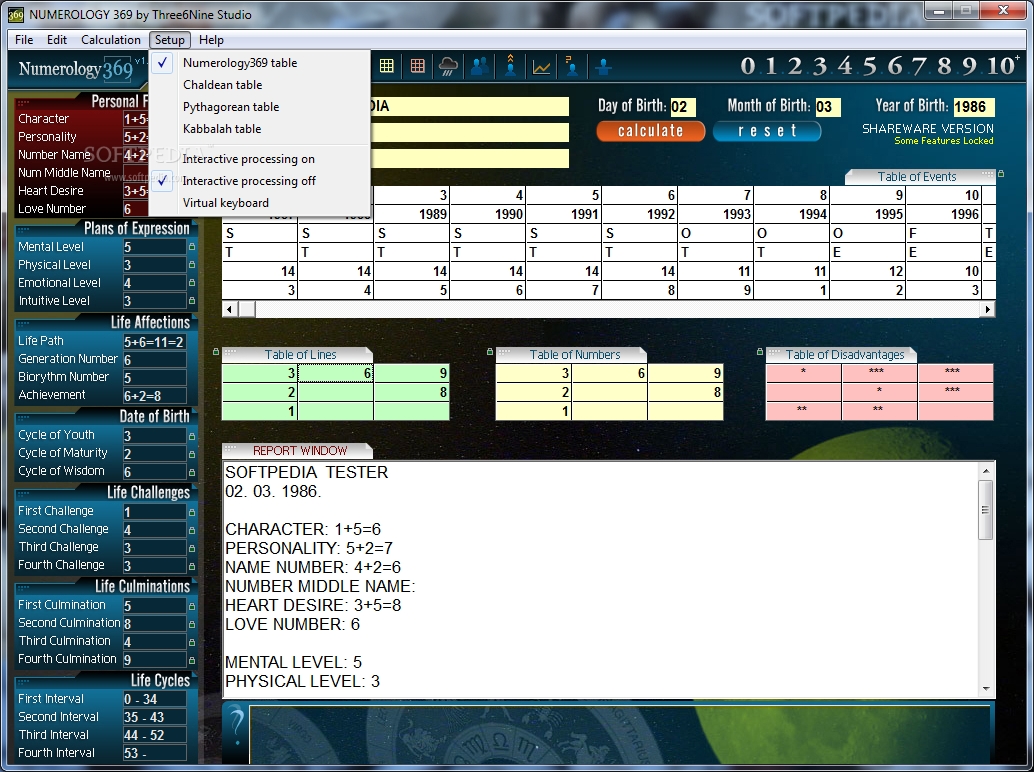The width and height of the screenshot is (1034, 772).
Task: Open the File menu
Action: click(24, 40)
